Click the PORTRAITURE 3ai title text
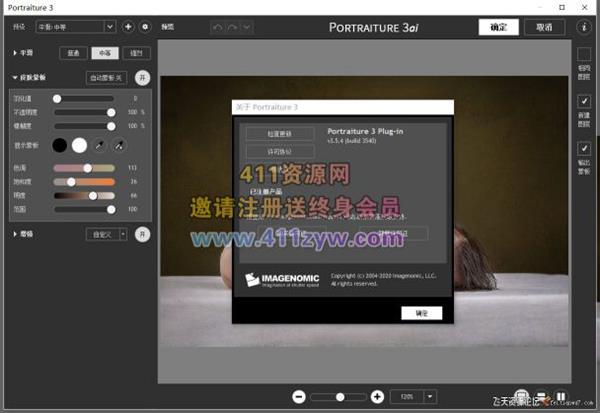The width and height of the screenshot is (600, 413). (x=373, y=28)
